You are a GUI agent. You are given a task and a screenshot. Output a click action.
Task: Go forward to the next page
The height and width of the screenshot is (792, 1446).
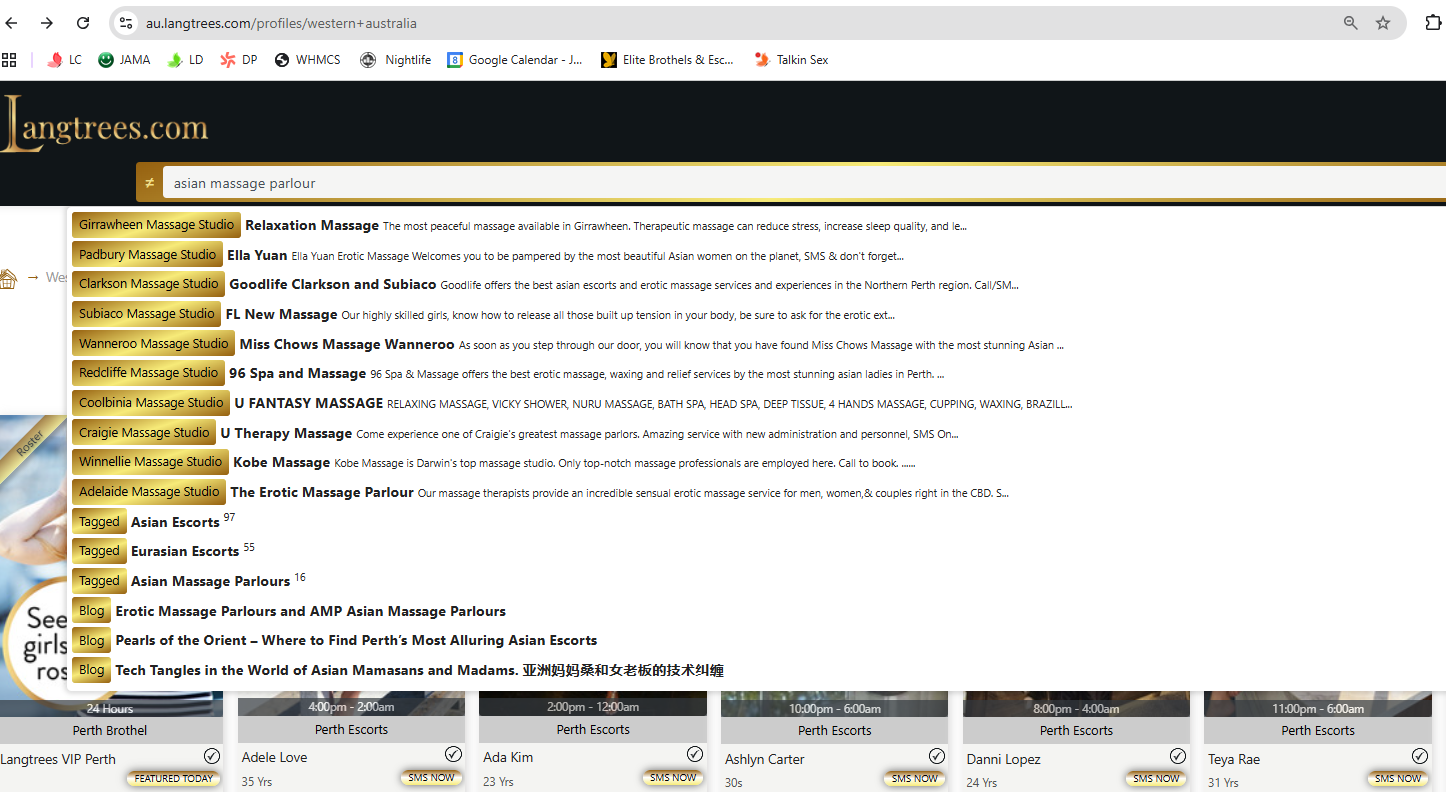coord(47,23)
